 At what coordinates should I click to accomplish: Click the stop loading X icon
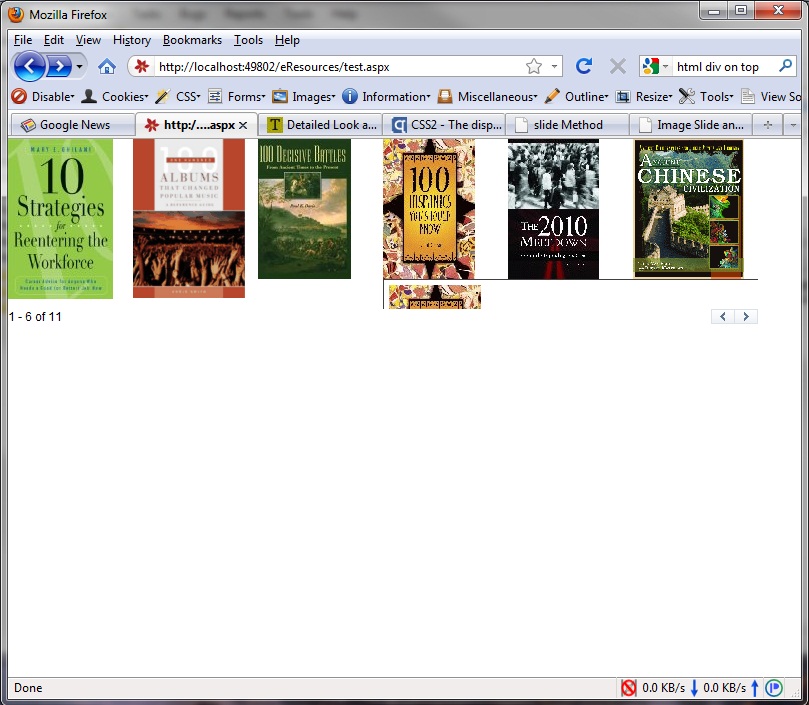(x=618, y=67)
